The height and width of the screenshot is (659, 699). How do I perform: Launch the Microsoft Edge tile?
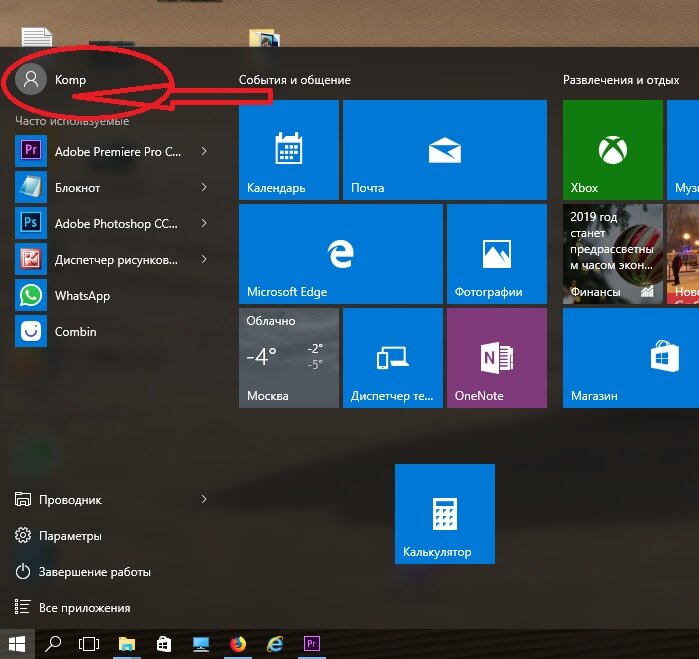pos(341,254)
